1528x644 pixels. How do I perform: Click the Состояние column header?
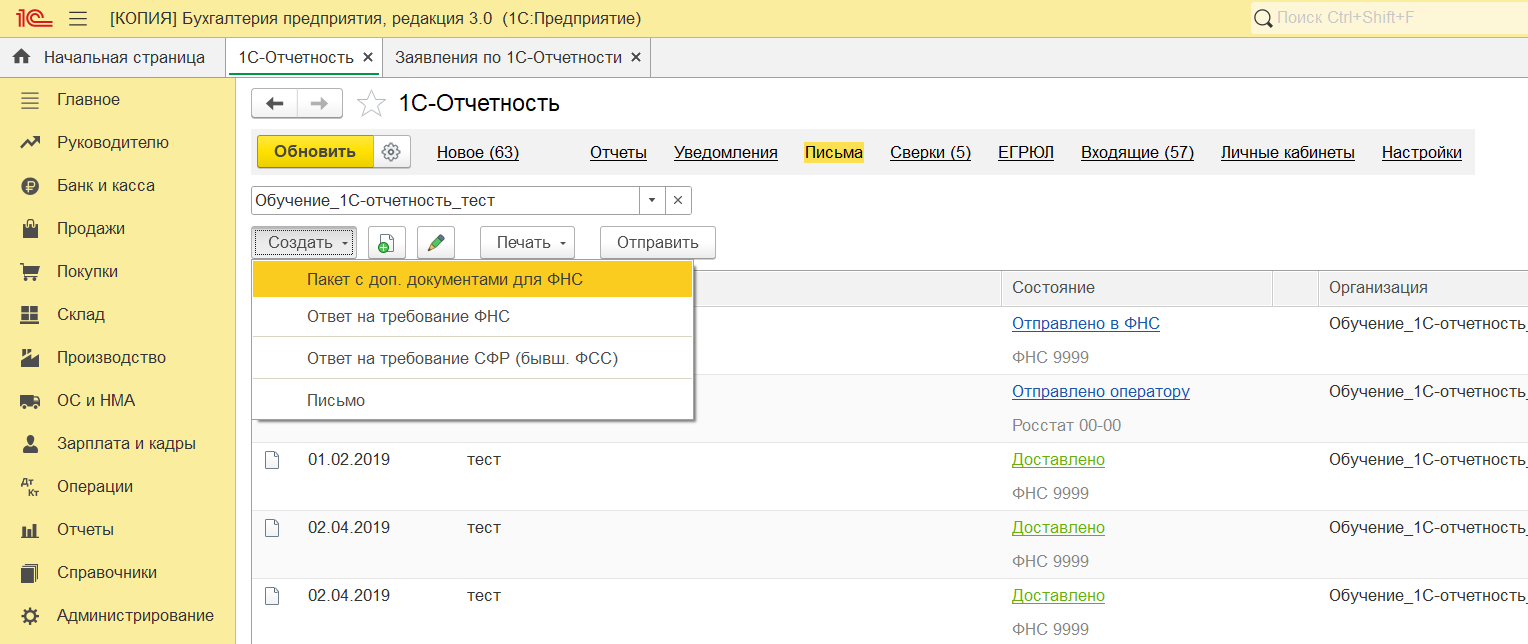pos(1136,288)
